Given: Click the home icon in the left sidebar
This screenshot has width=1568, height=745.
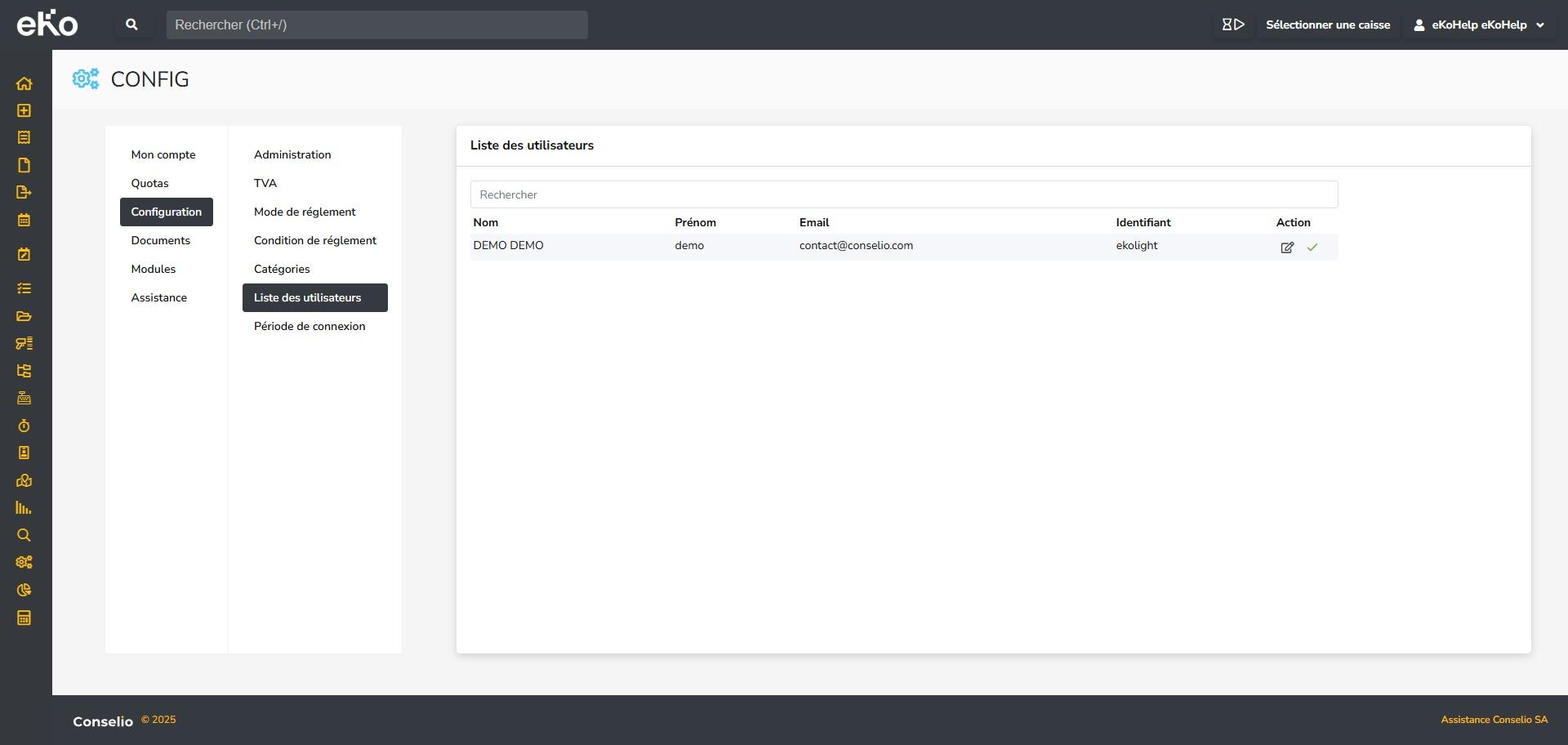Looking at the screenshot, I should [x=24, y=83].
